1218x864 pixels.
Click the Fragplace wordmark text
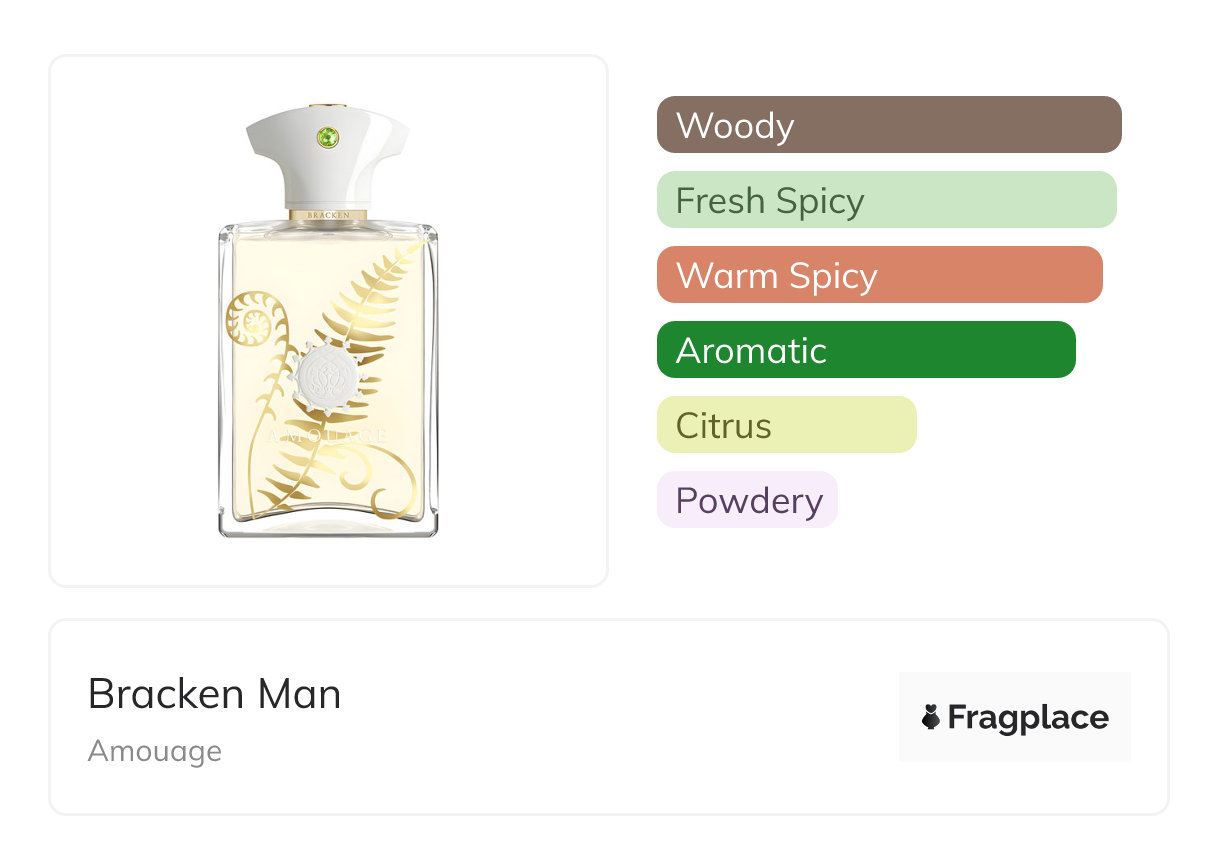1028,717
